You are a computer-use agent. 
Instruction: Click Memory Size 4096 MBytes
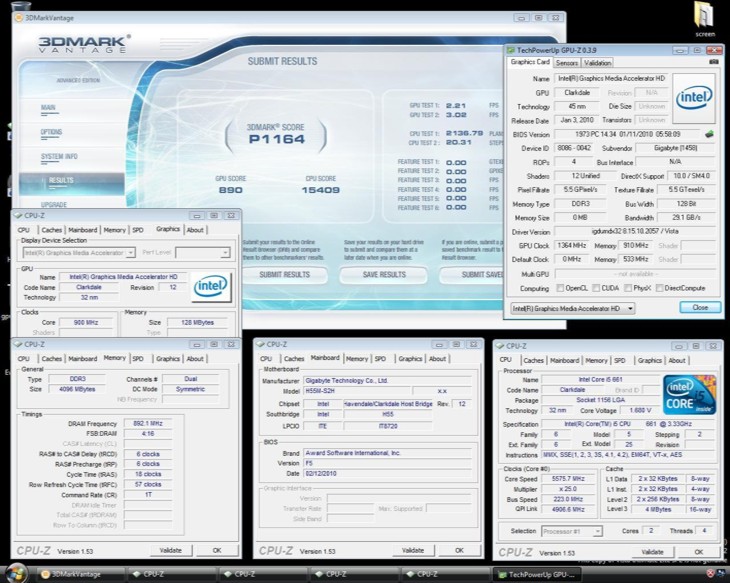(77, 389)
